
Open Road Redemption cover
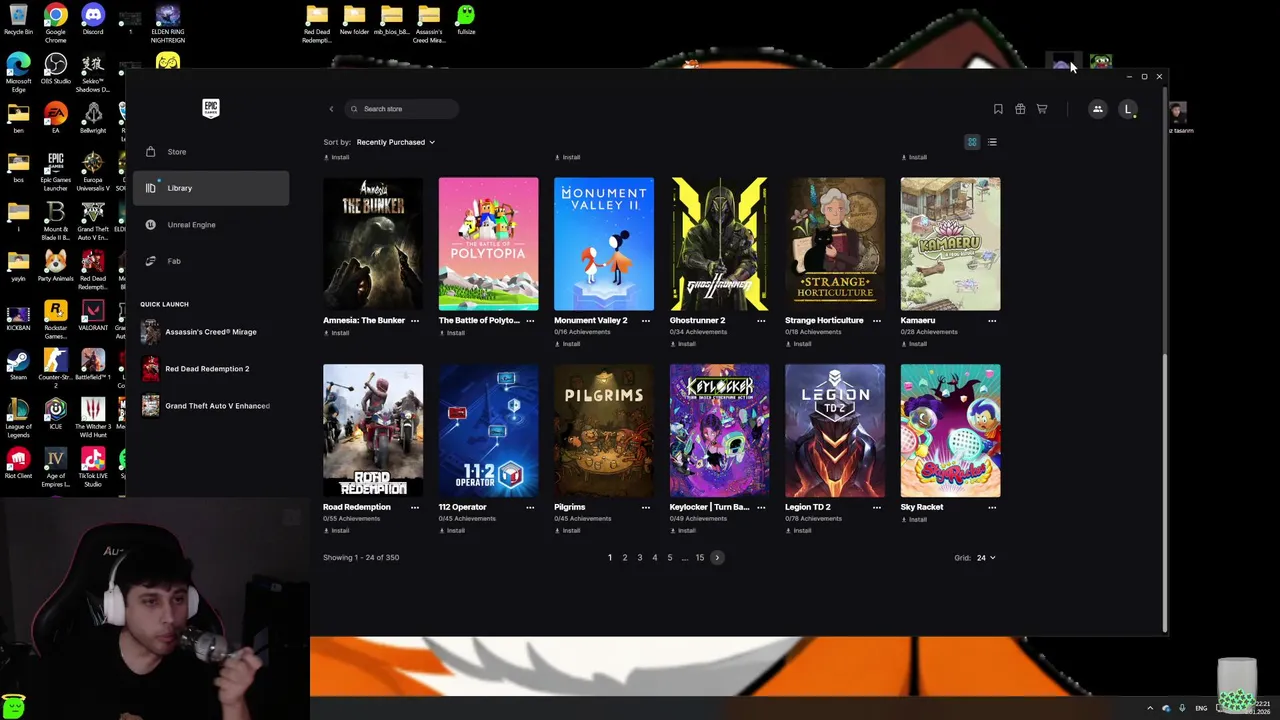pyautogui.click(x=373, y=431)
